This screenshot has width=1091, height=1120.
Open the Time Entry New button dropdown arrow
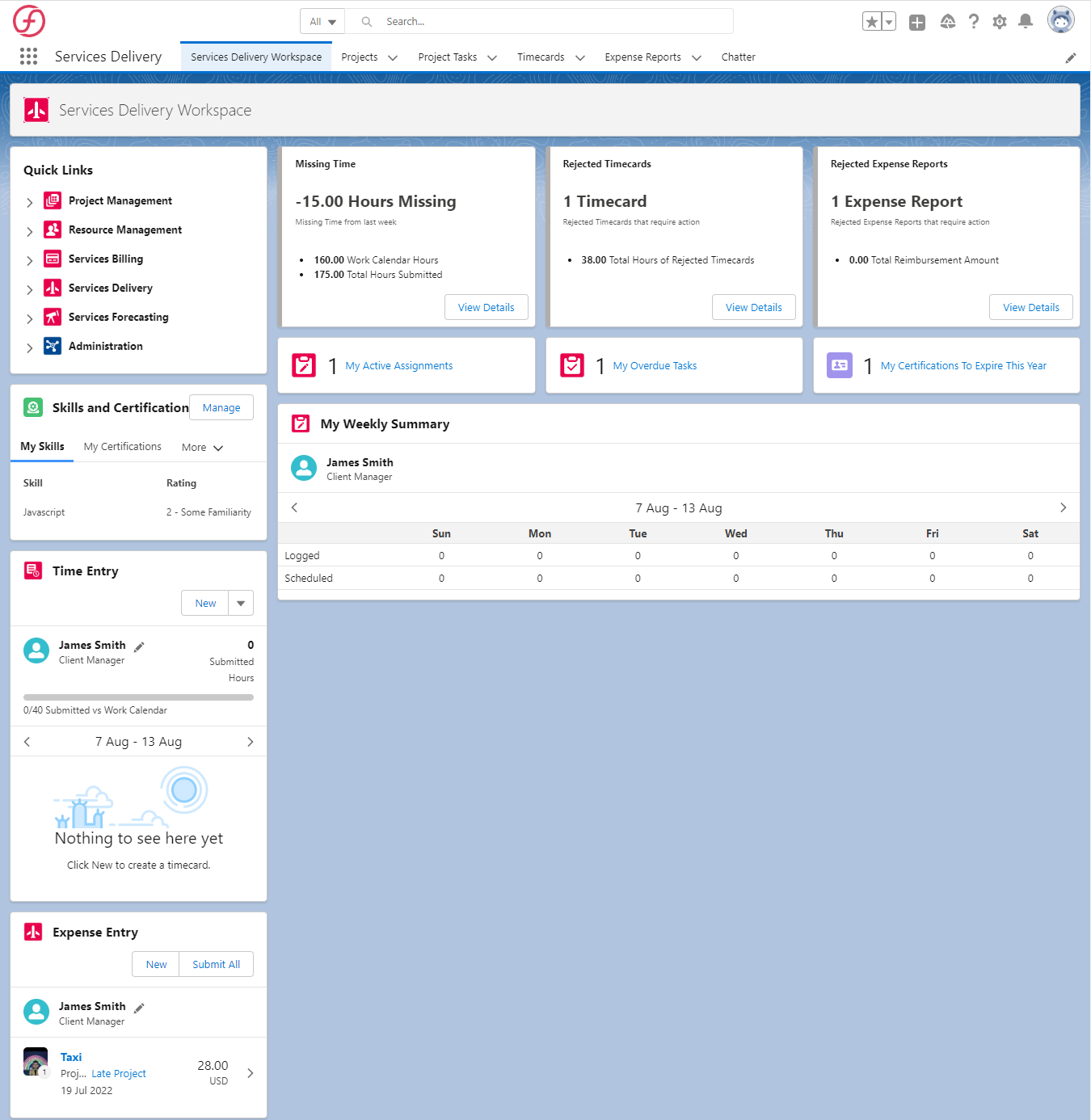(x=241, y=604)
